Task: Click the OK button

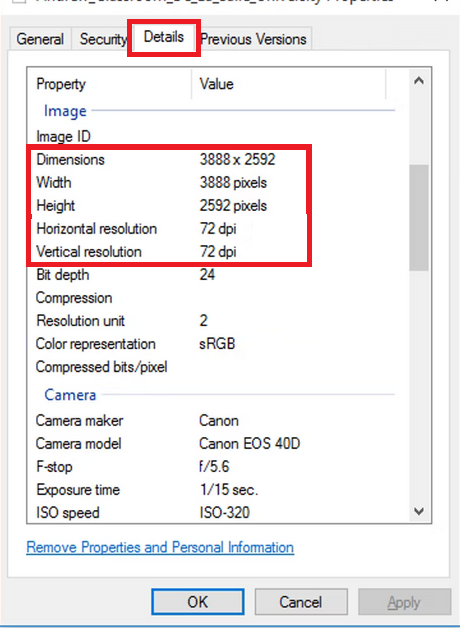Action: tap(198, 602)
